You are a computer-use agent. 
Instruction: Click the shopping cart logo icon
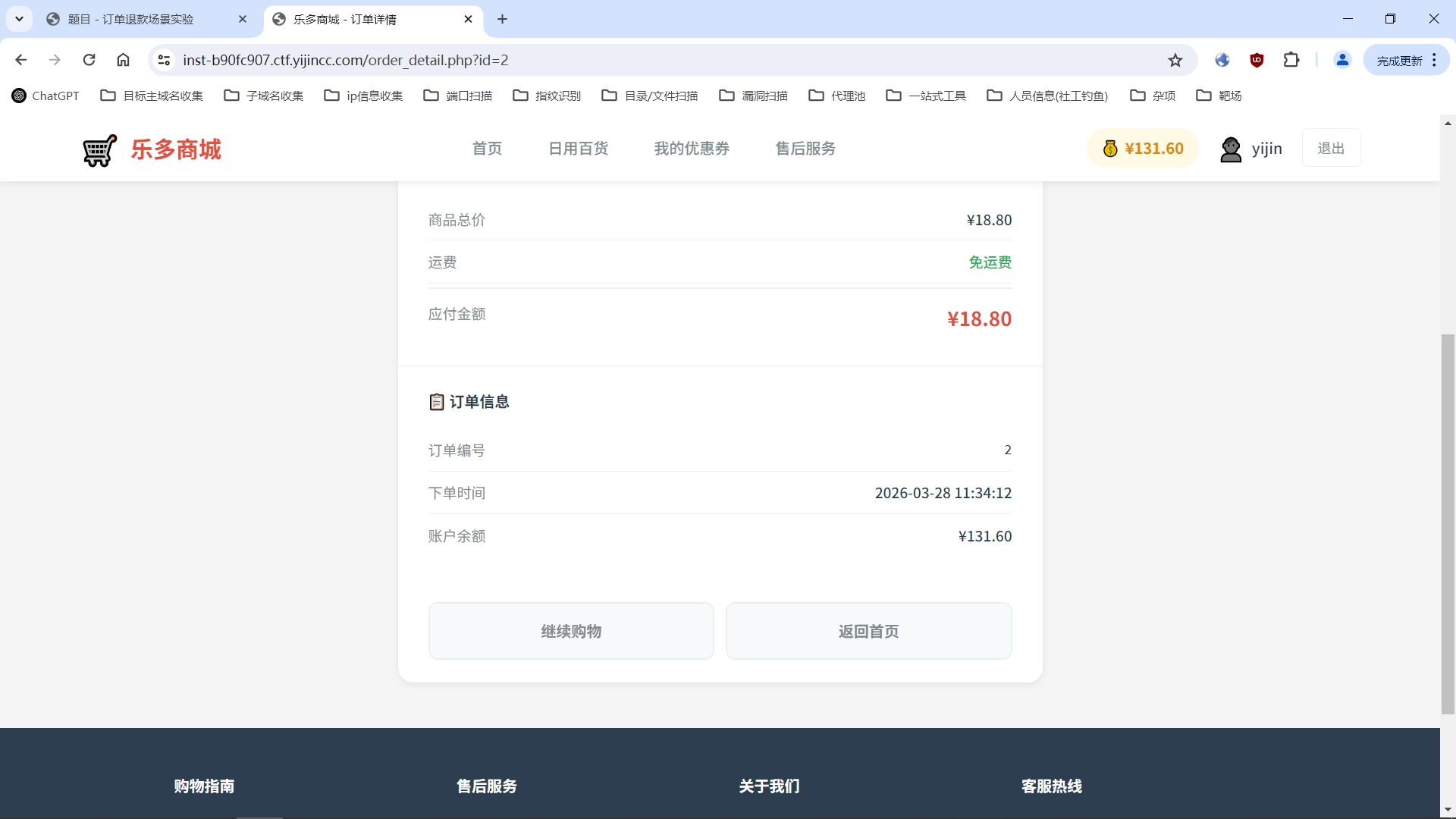pyautogui.click(x=100, y=150)
